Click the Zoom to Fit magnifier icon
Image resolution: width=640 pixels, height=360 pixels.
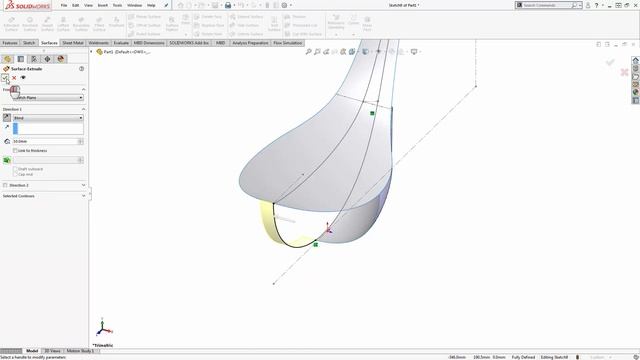click(x=309, y=51)
